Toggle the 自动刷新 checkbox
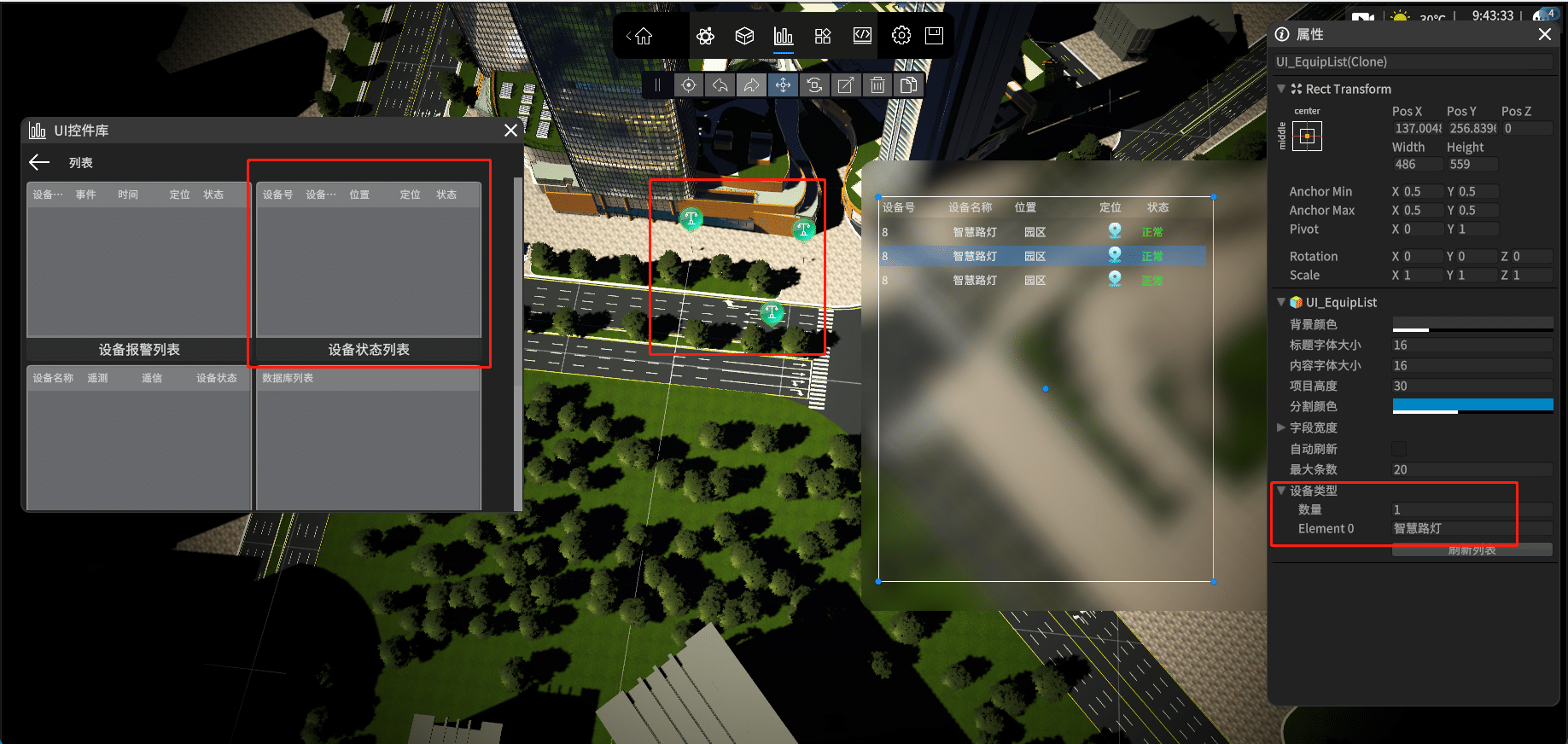Viewport: 1568px width, 744px height. 1399,449
